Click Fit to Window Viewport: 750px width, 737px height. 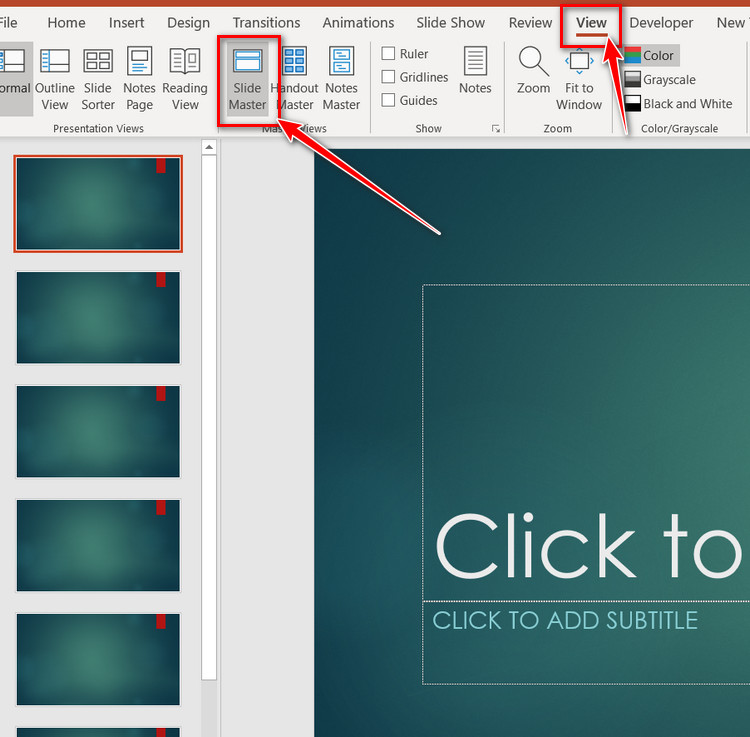click(579, 79)
